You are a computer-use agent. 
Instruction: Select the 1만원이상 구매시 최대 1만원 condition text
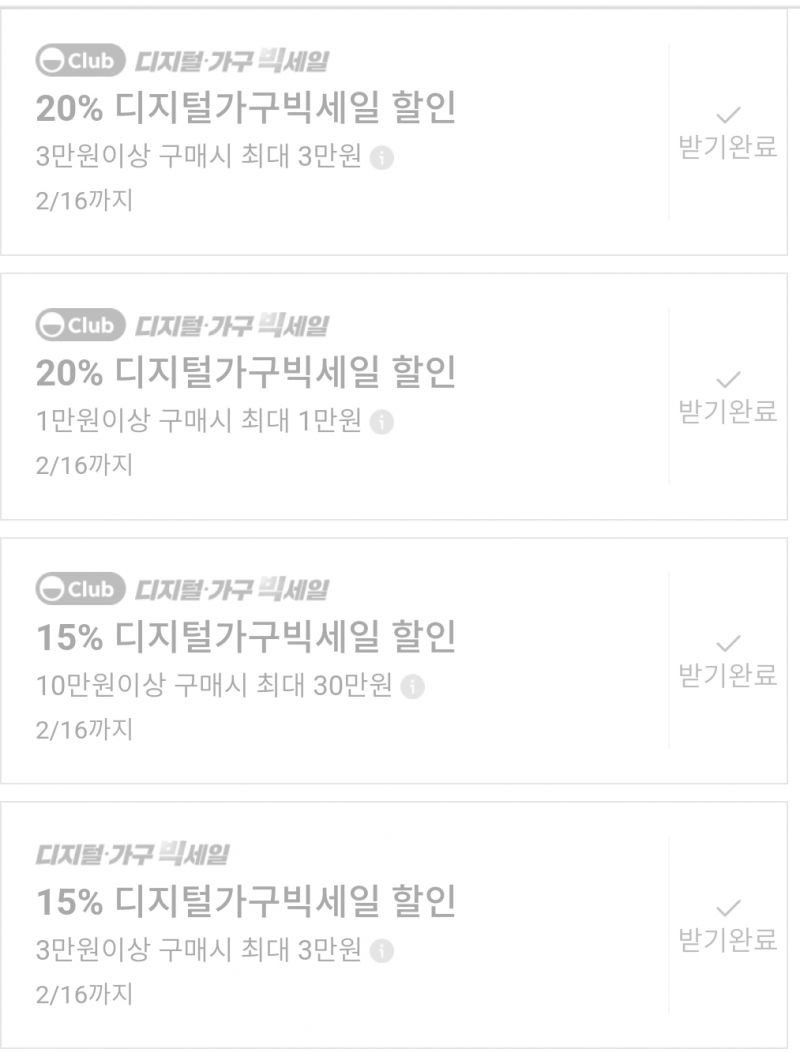coord(198,422)
